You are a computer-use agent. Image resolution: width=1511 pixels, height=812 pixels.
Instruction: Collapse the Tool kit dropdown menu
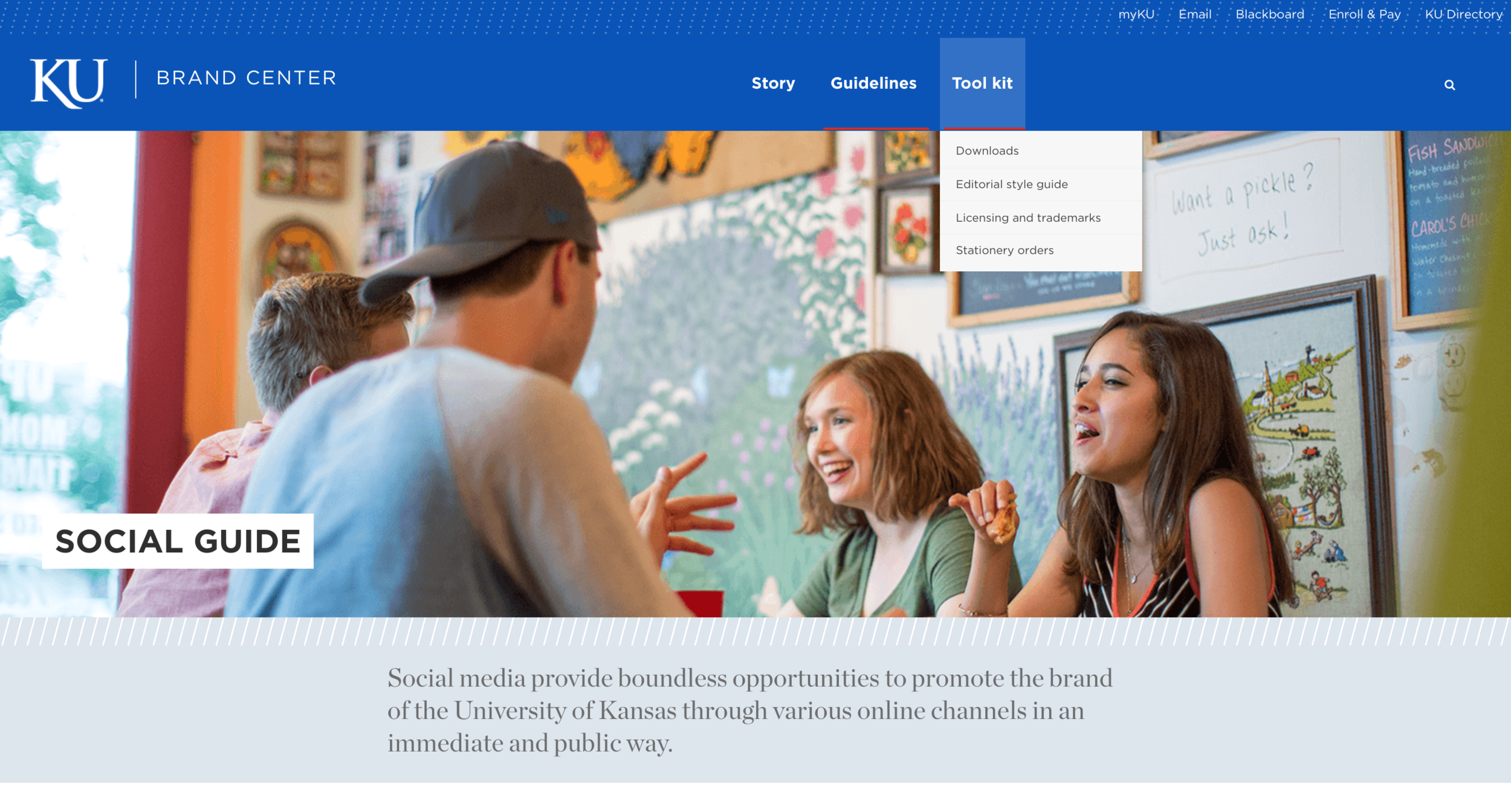coord(982,83)
